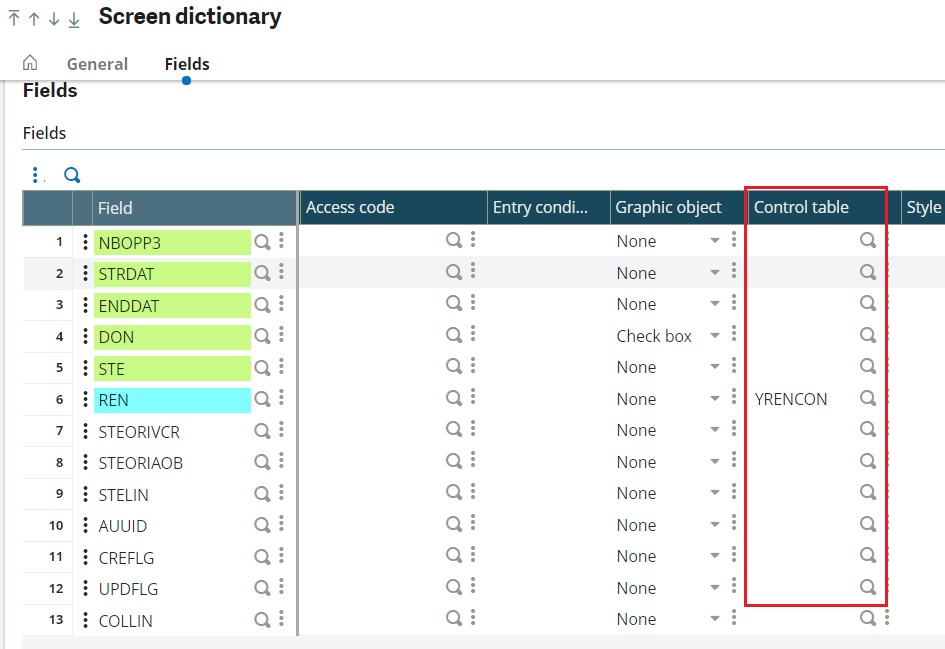The width and height of the screenshot is (945, 649).
Task: Expand Graphic object dropdown for COLLIN row
Action: (x=715, y=619)
